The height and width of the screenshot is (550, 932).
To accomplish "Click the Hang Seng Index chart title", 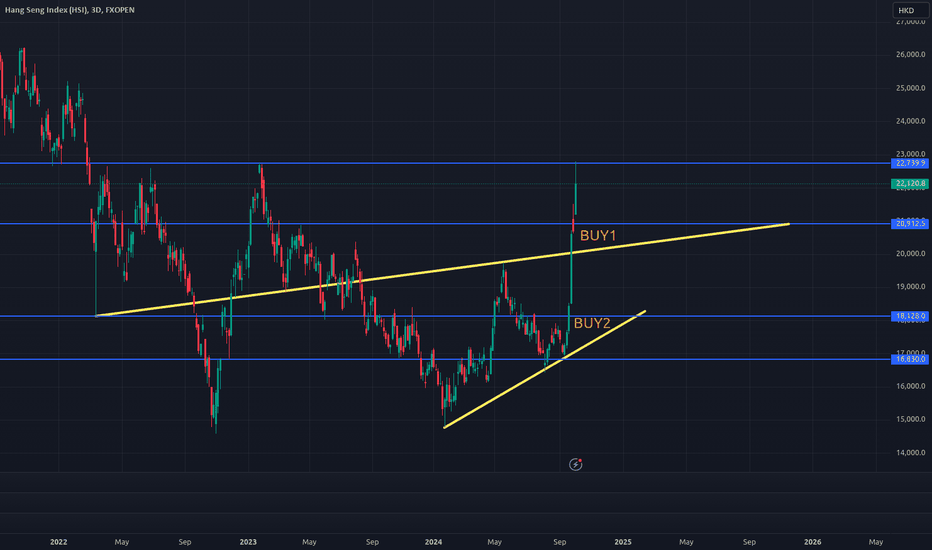I will 70,10.
